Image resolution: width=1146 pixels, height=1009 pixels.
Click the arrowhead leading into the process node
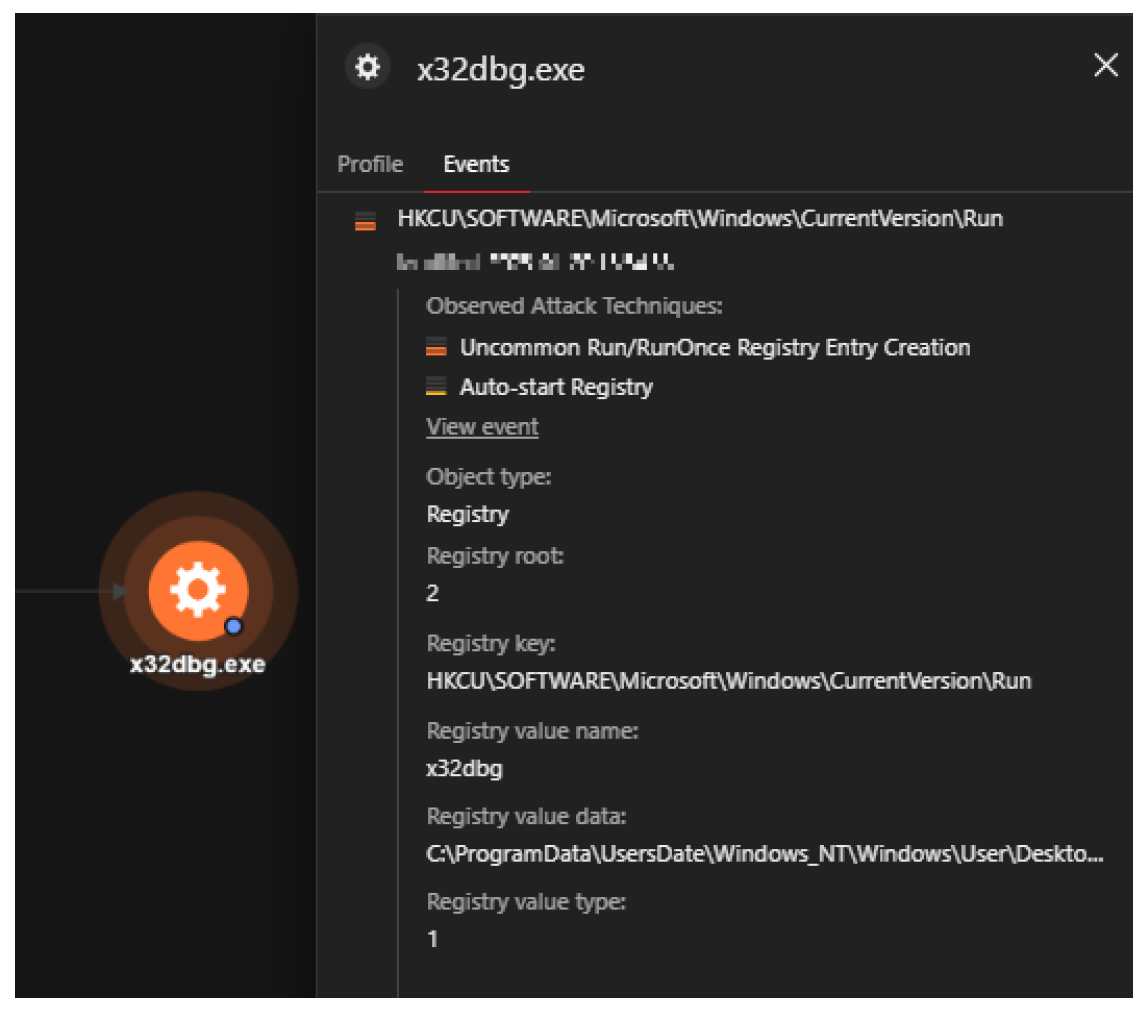pos(120,591)
